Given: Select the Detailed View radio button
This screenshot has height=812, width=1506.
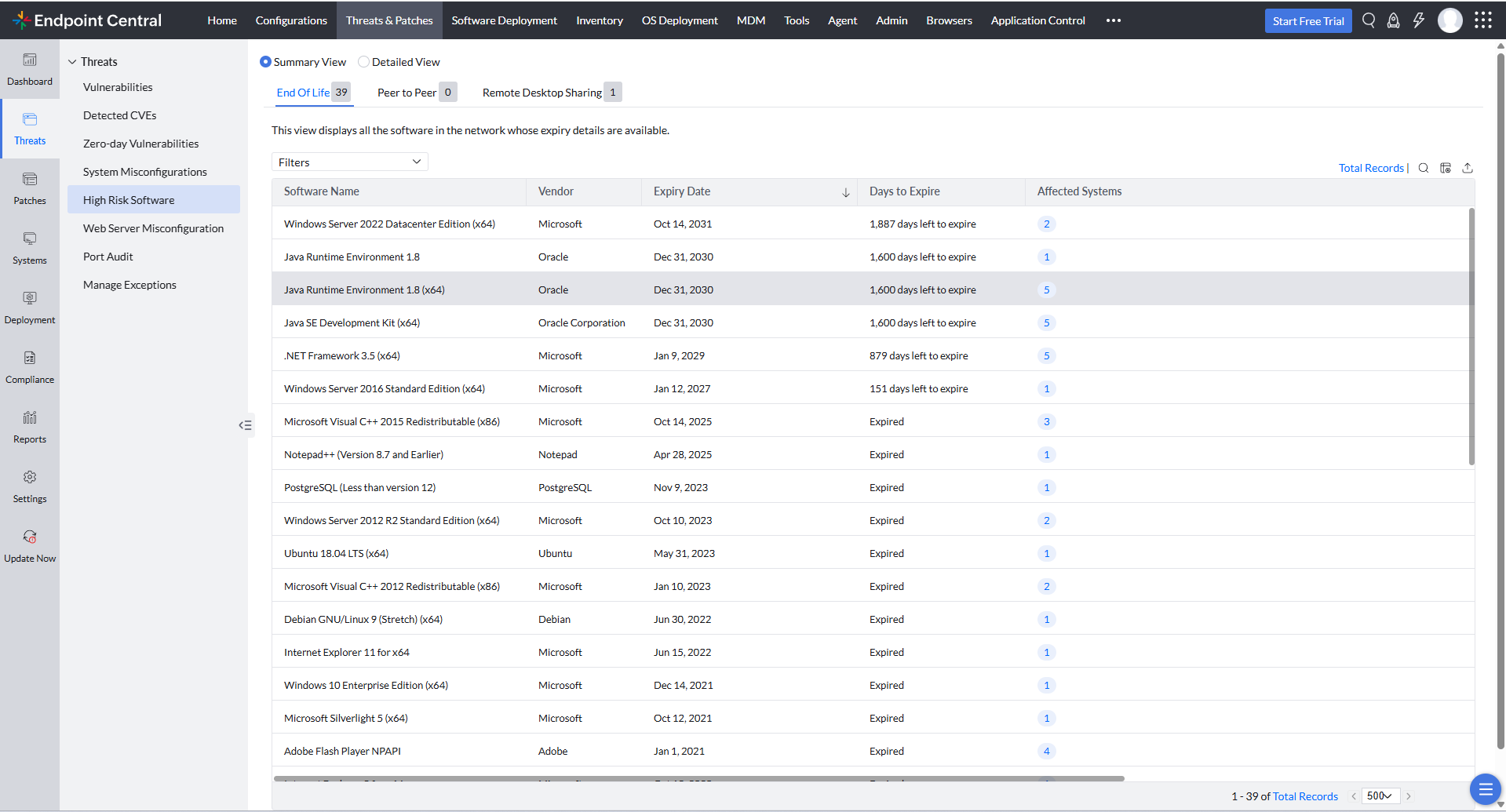Looking at the screenshot, I should point(363,62).
